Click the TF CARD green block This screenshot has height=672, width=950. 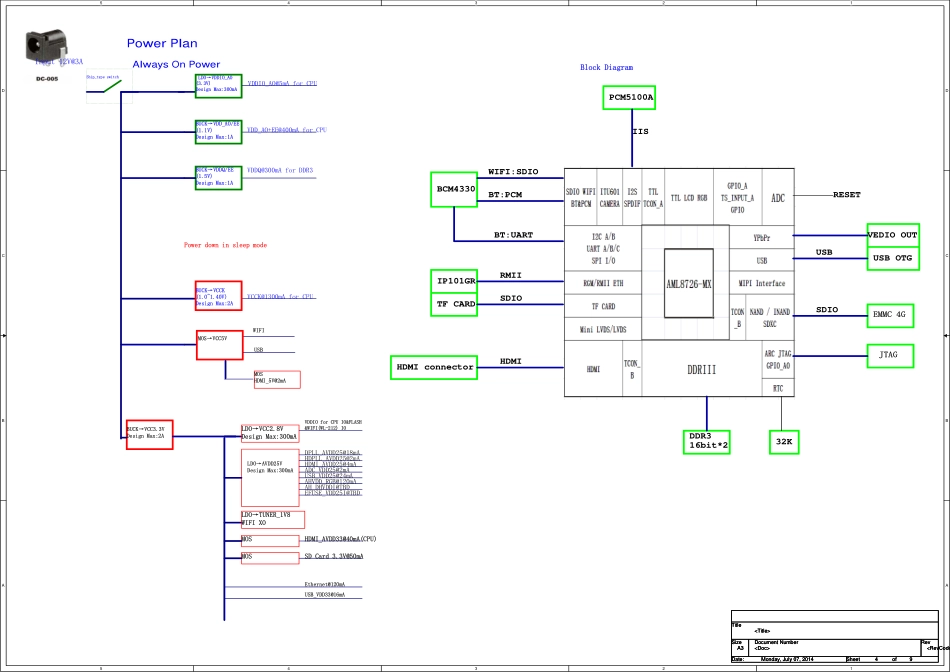[x=454, y=304]
